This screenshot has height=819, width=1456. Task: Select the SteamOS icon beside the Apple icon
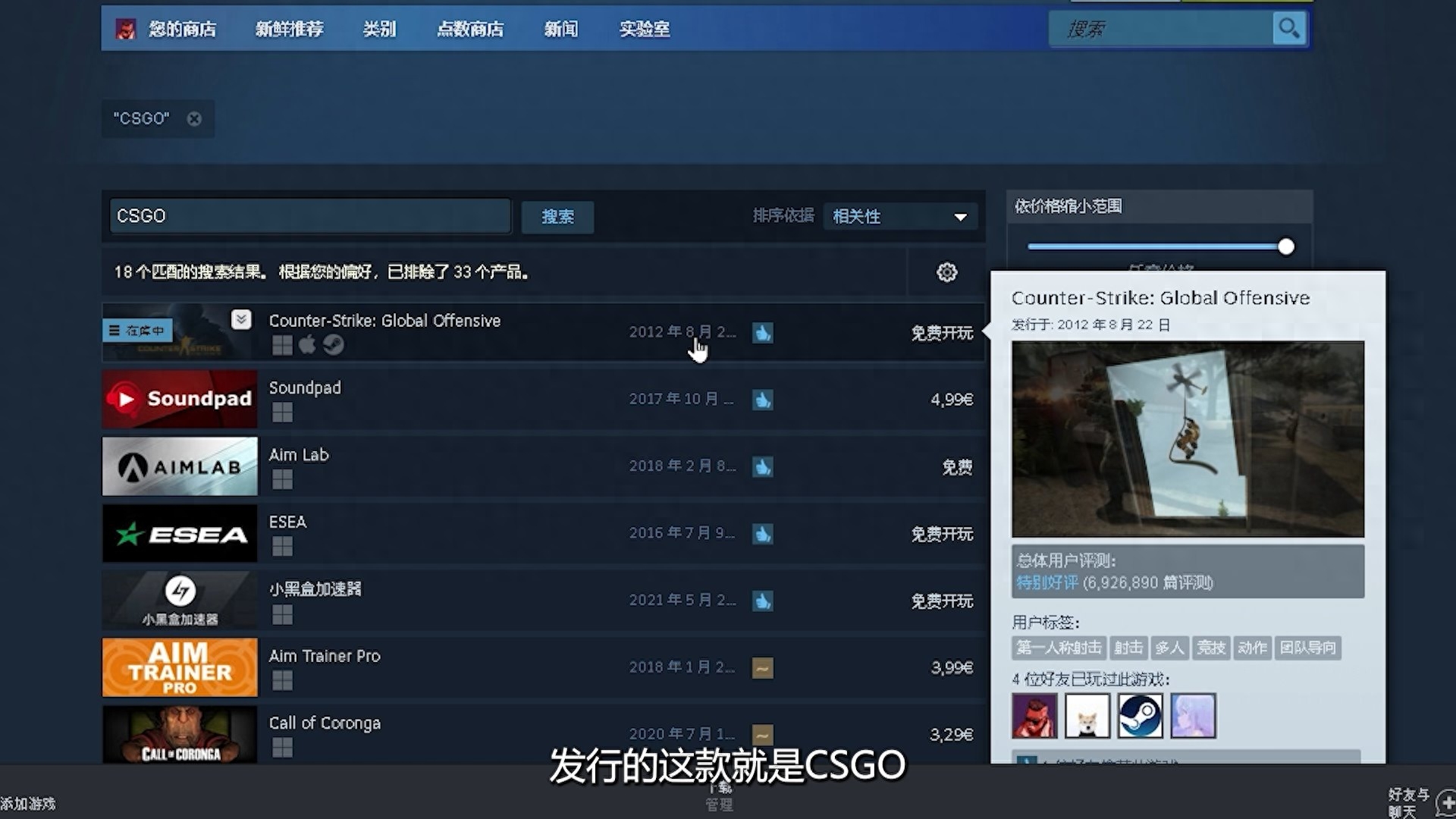tap(333, 344)
